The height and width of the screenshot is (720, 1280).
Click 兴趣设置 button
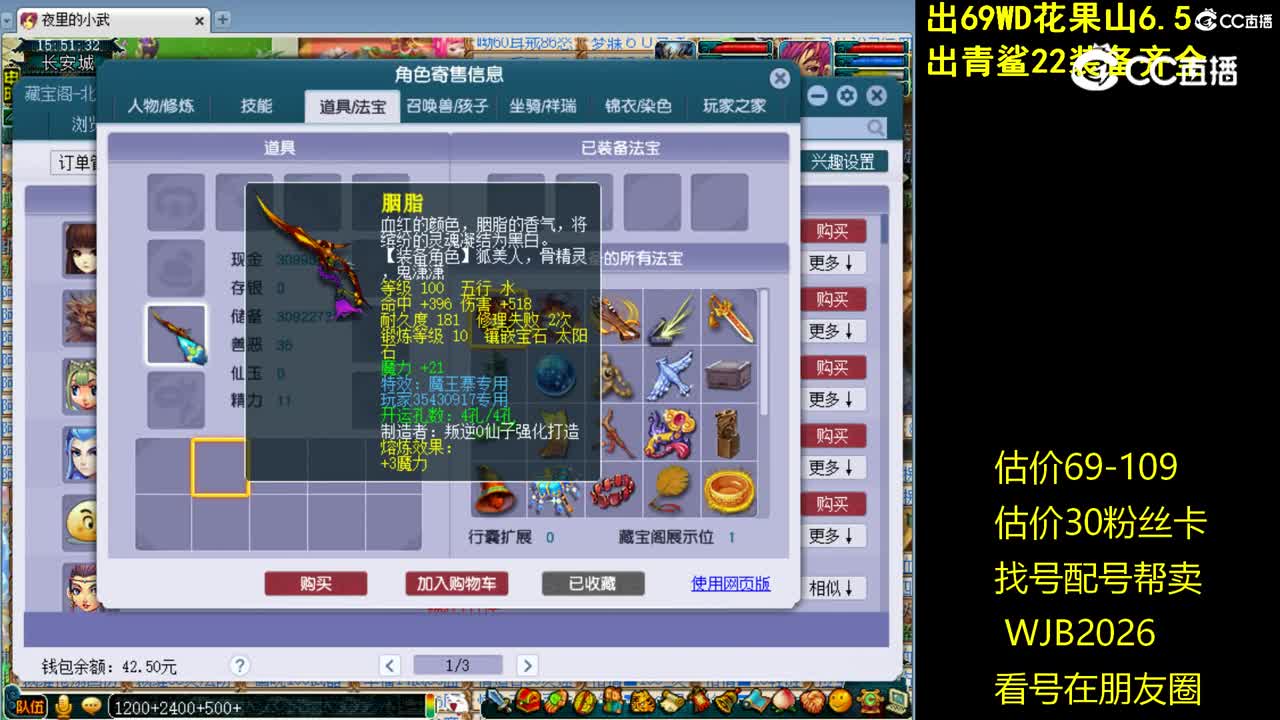(842, 162)
